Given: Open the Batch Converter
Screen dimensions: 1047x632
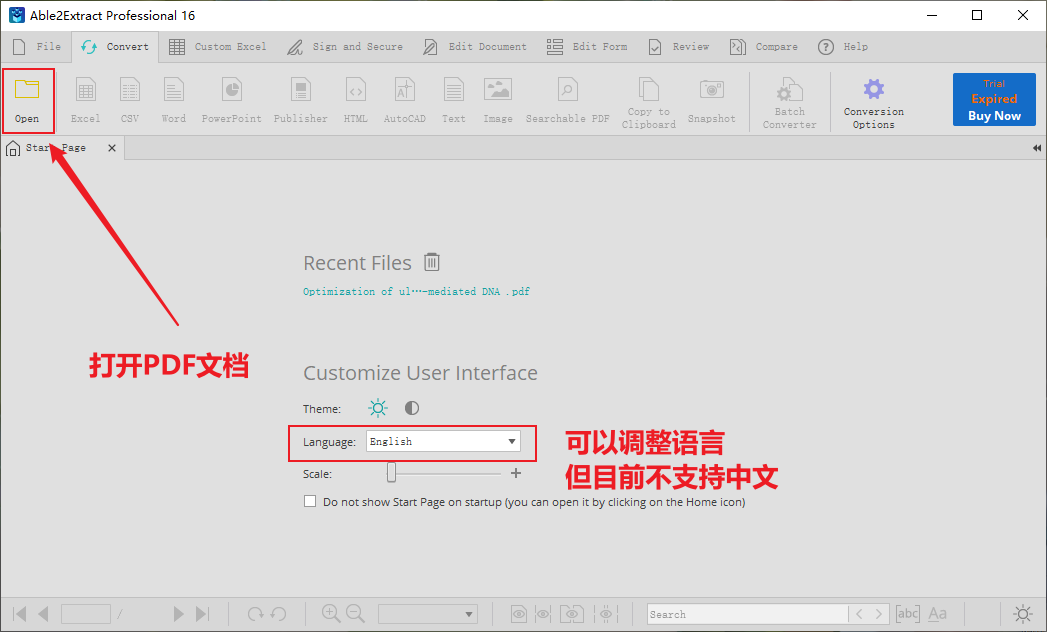Looking at the screenshot, I should tap(789, 90).
